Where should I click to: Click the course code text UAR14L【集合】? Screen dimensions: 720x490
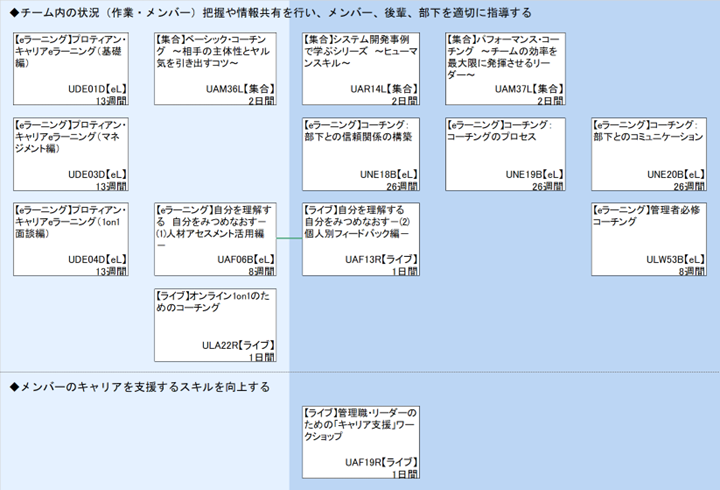click(x=384, y=89)
